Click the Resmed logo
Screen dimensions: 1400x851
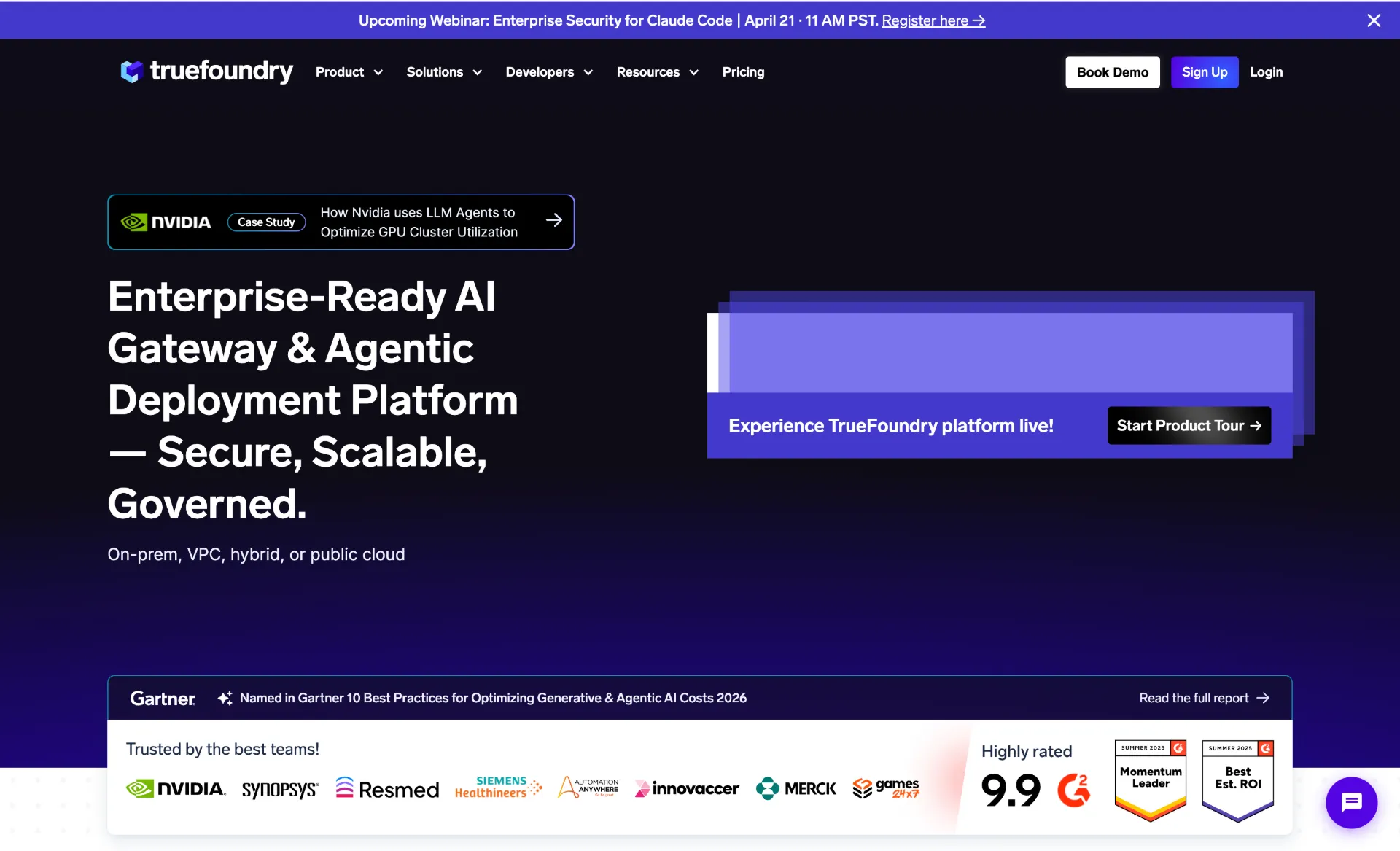pyautogui.click(x=387, y=788)
